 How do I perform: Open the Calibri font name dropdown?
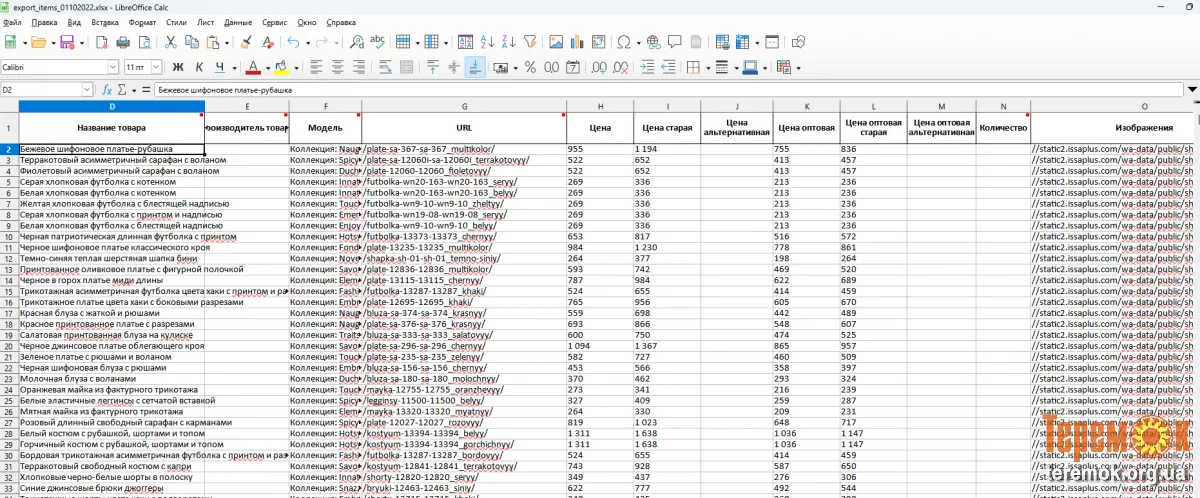point(113,67)
